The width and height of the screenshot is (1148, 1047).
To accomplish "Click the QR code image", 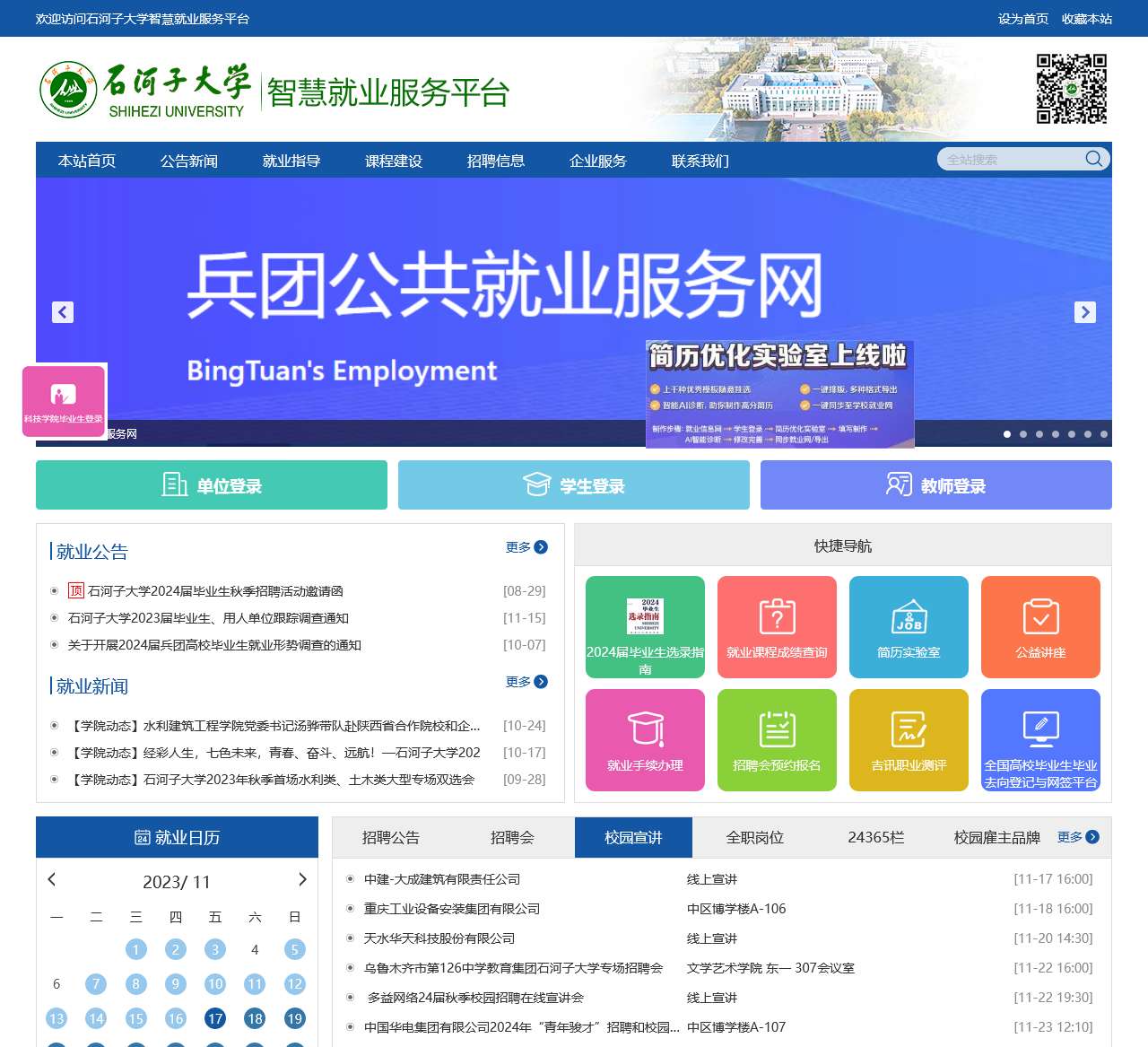I will point(1072,89).
